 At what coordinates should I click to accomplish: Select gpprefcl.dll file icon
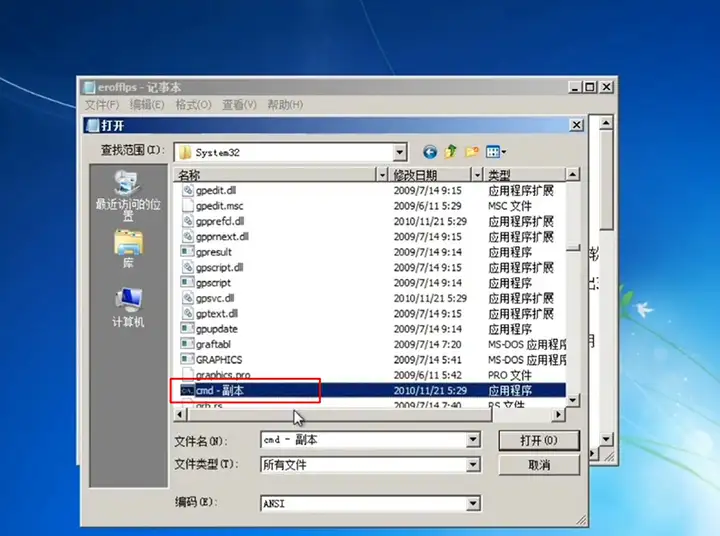187,221
